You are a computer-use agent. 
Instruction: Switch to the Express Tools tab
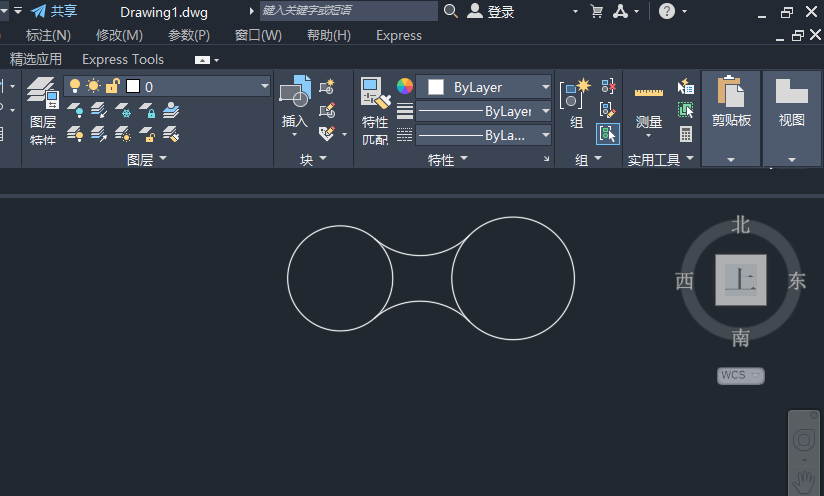[123, 59]
